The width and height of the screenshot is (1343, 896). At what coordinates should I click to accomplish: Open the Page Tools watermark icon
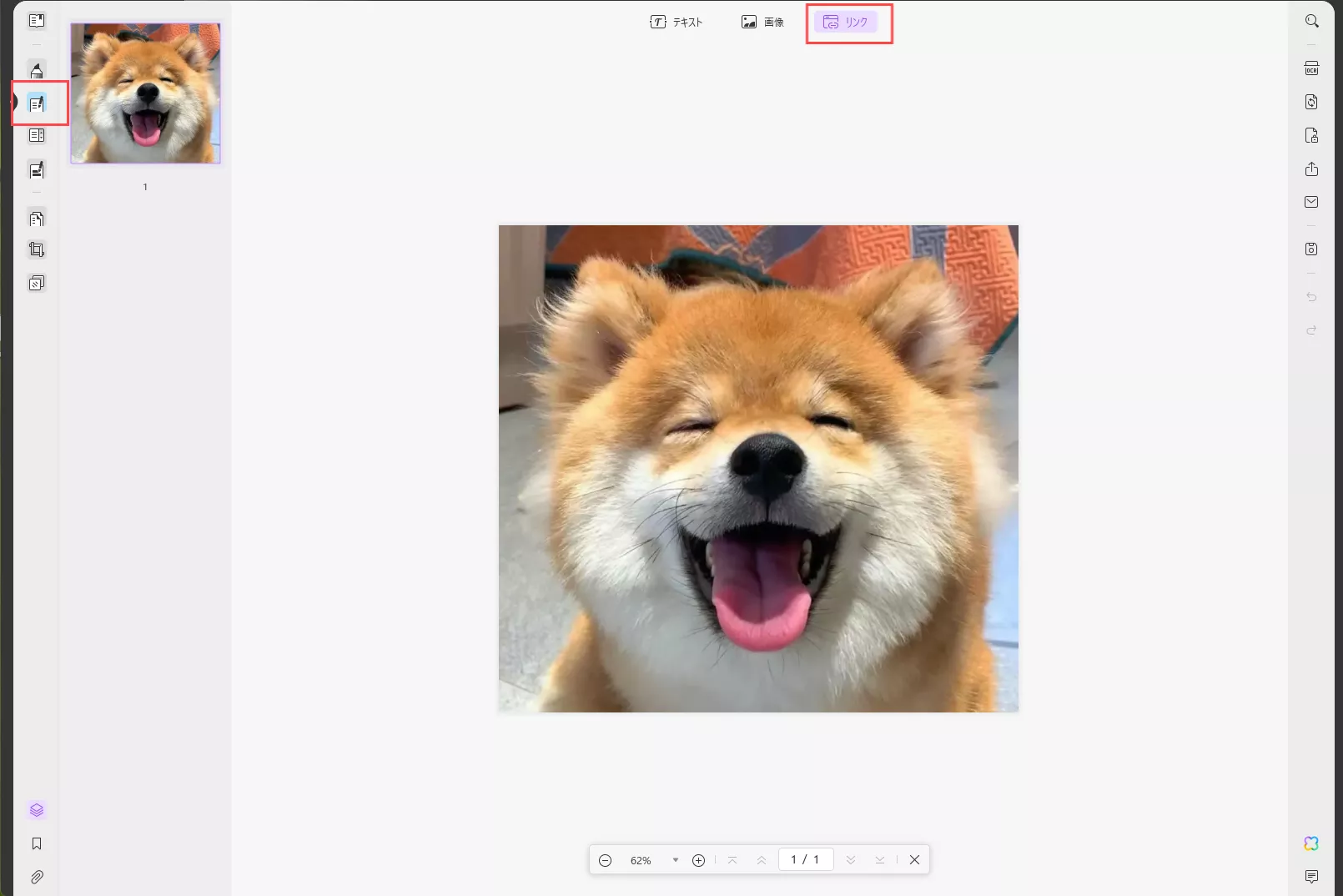coord(37,283)
